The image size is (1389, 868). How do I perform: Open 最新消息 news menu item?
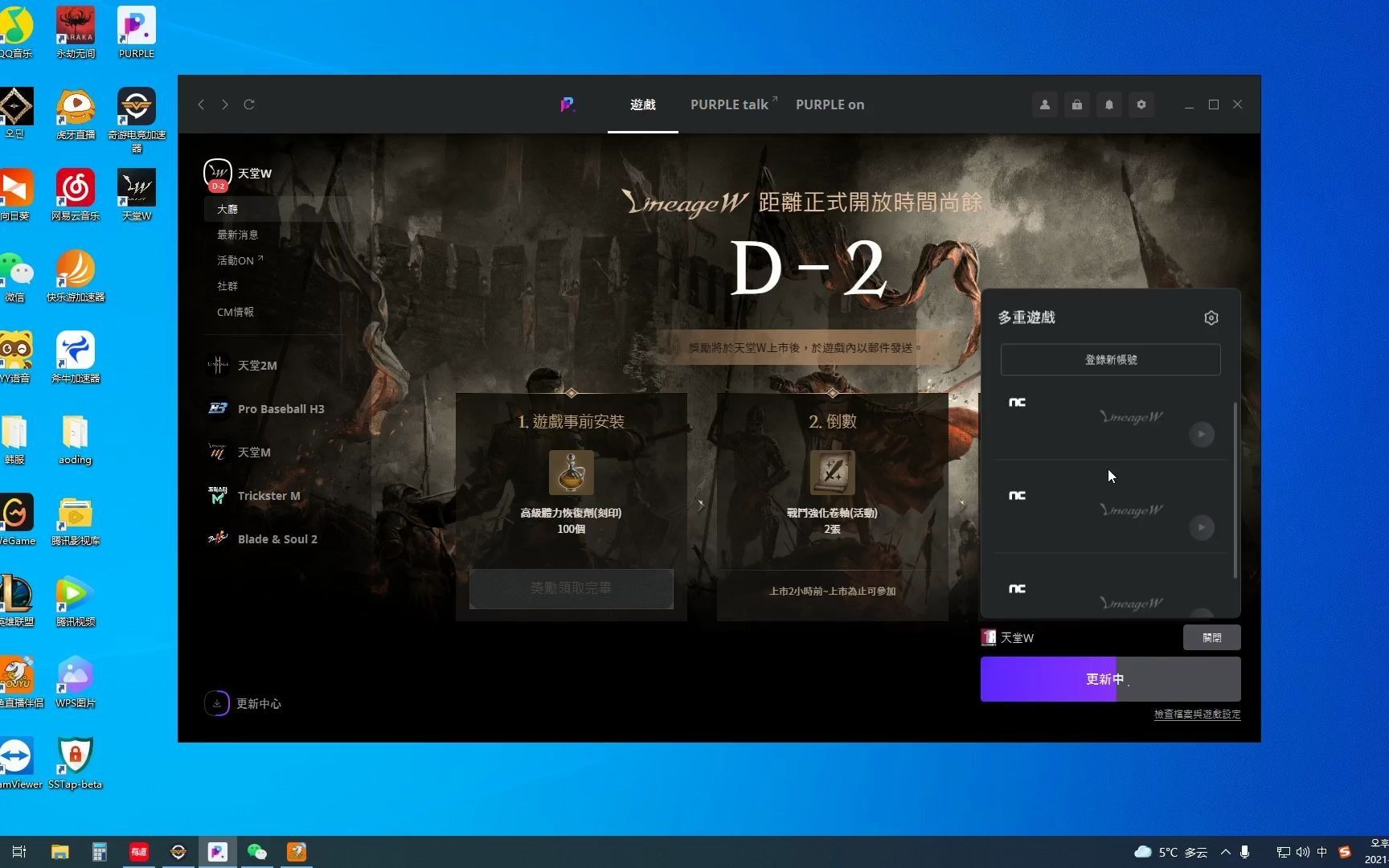(x=238, y=235)
